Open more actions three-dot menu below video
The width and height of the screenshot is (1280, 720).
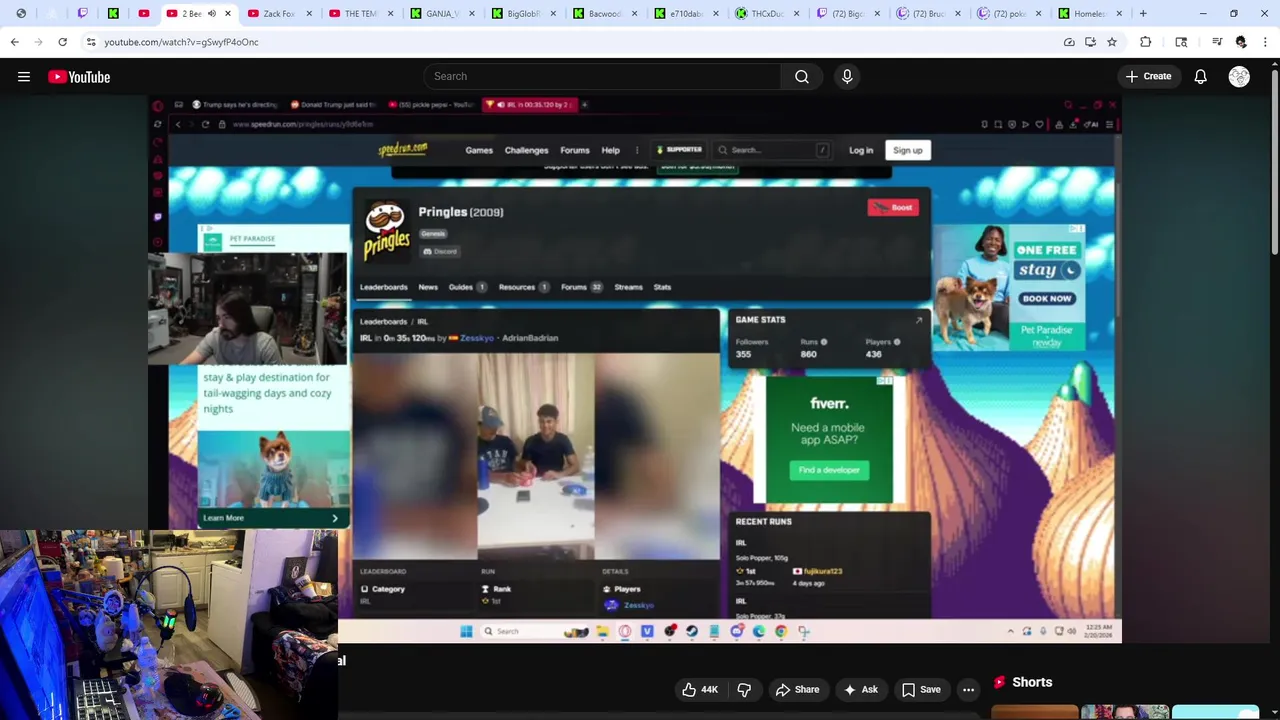(x=968, y=690)
